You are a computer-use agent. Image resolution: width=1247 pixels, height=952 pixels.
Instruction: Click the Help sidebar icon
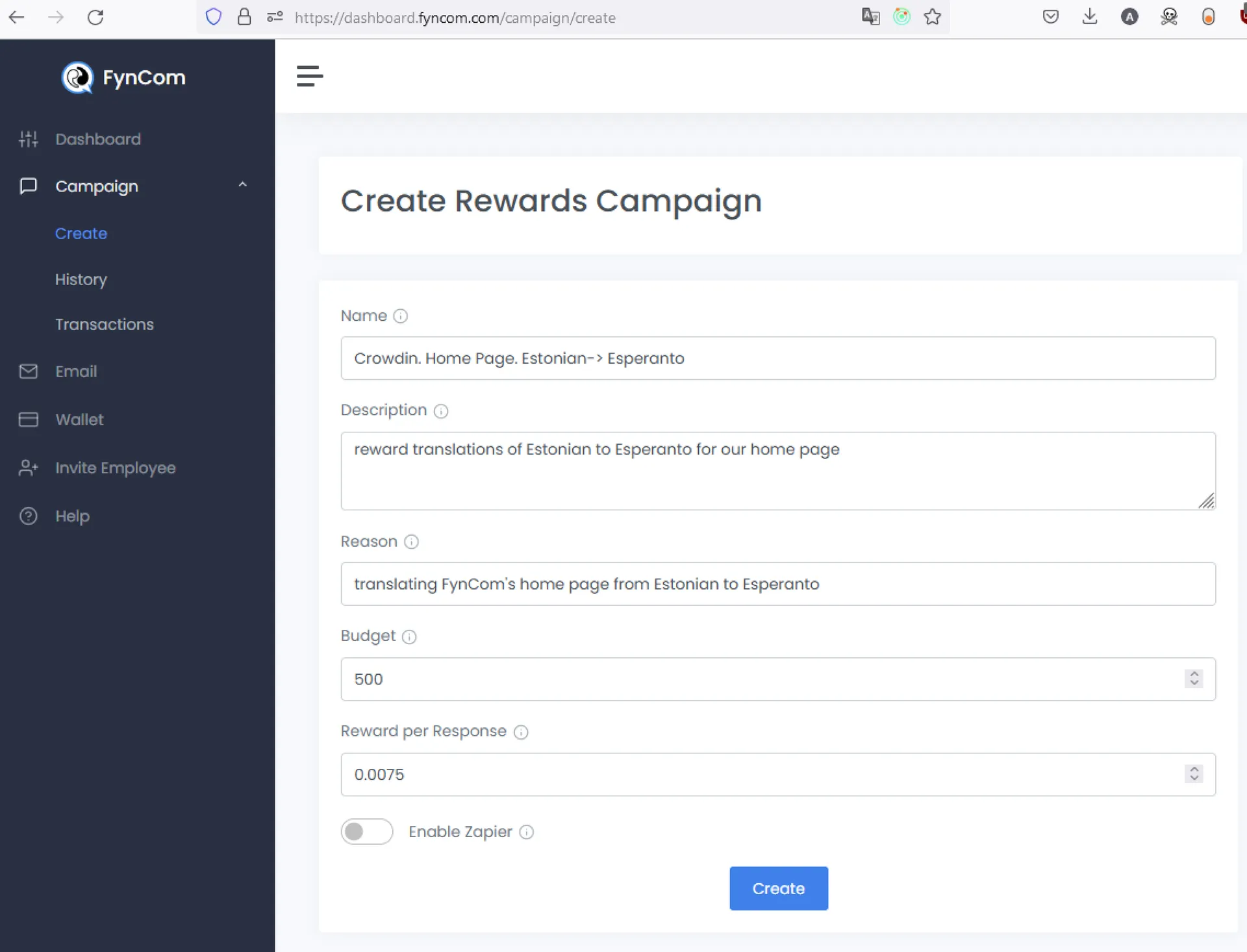click(28, 515)
